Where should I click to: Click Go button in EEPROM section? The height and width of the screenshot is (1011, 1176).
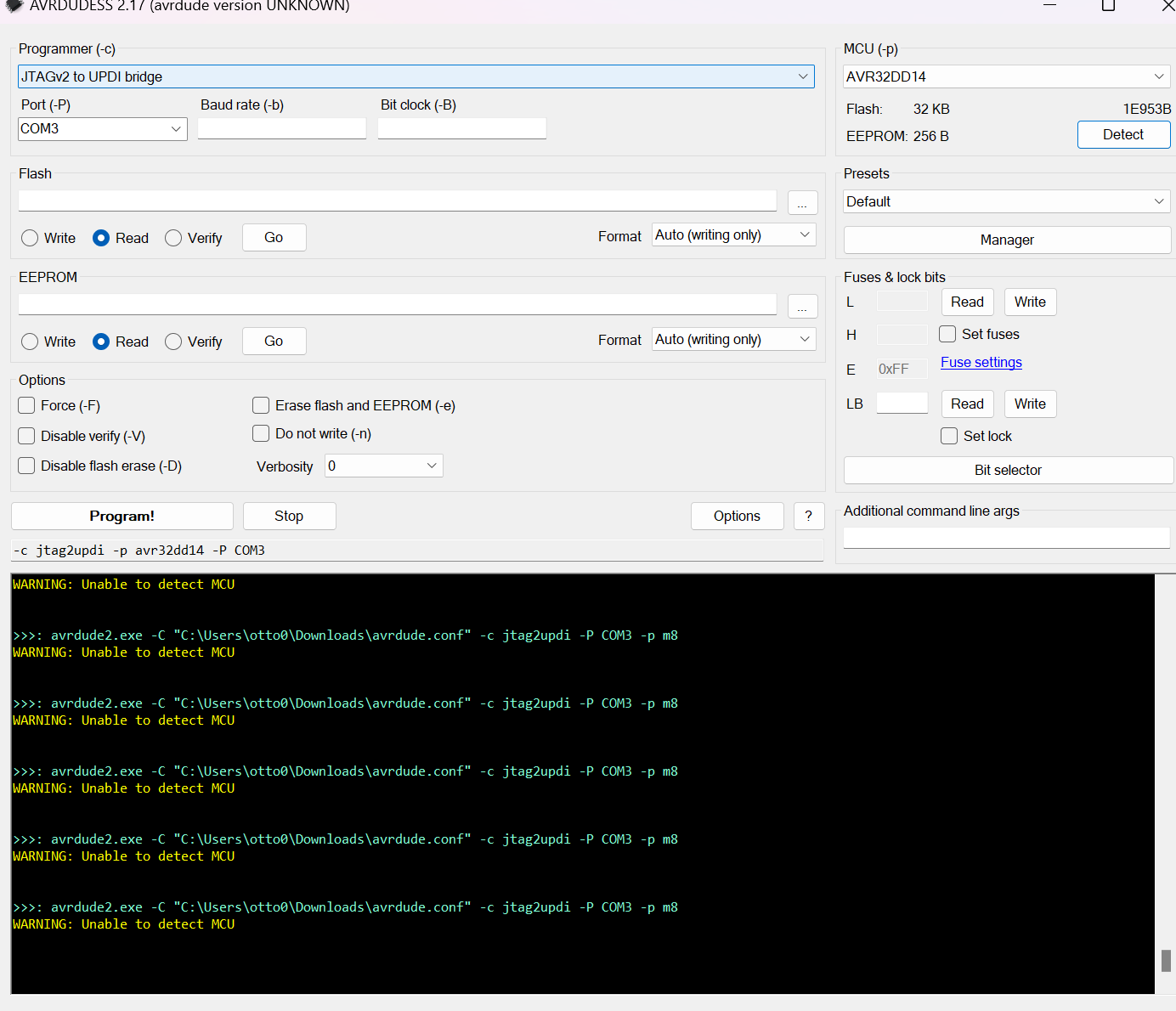coord(274,341)
